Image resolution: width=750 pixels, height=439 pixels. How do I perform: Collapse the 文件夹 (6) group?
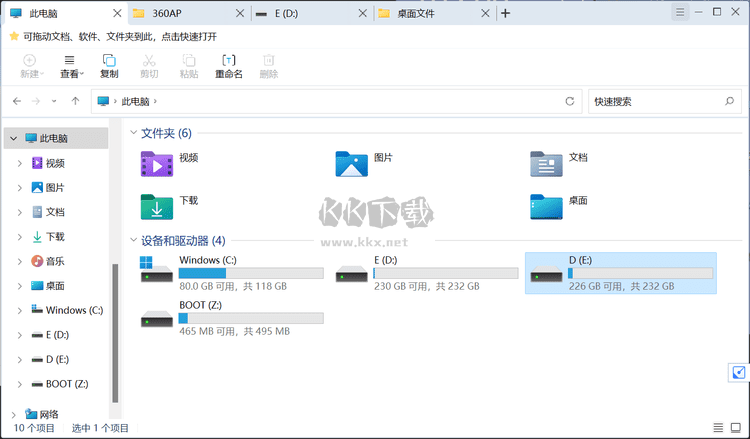tap(134, 132)
